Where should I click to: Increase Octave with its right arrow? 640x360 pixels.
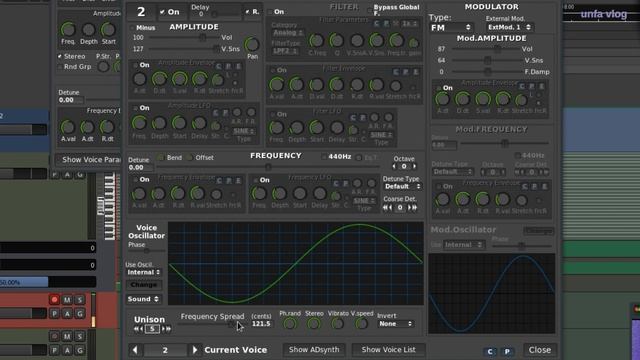(x=414, y=167)
